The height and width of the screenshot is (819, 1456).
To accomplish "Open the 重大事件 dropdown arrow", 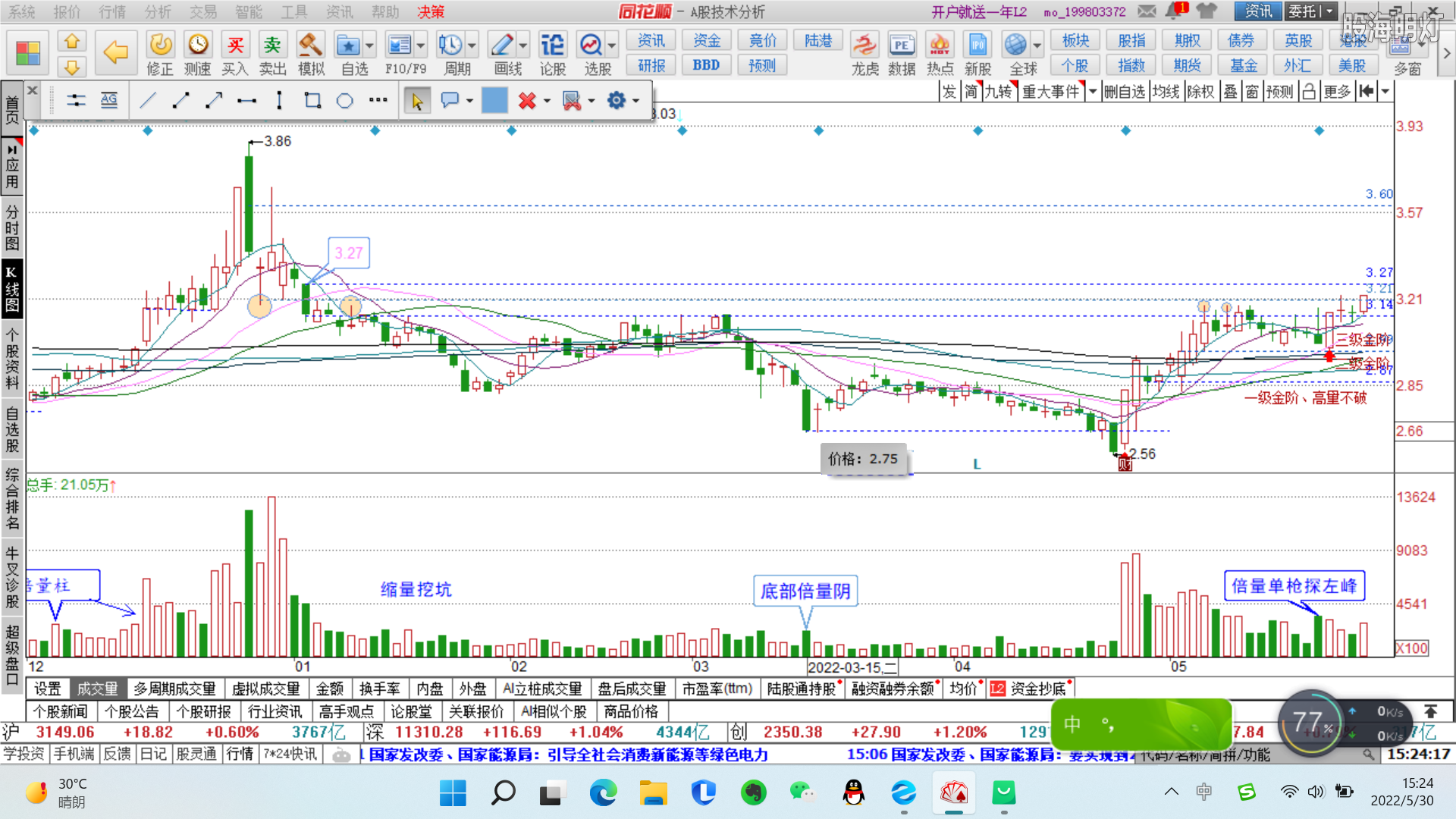I will [1093, 92].
